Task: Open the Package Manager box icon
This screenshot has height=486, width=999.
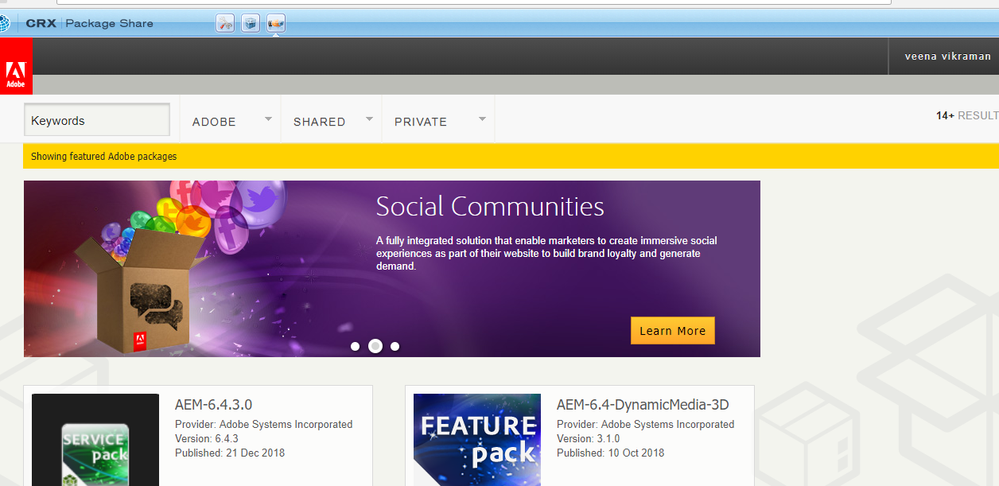Action: point(251,23)
